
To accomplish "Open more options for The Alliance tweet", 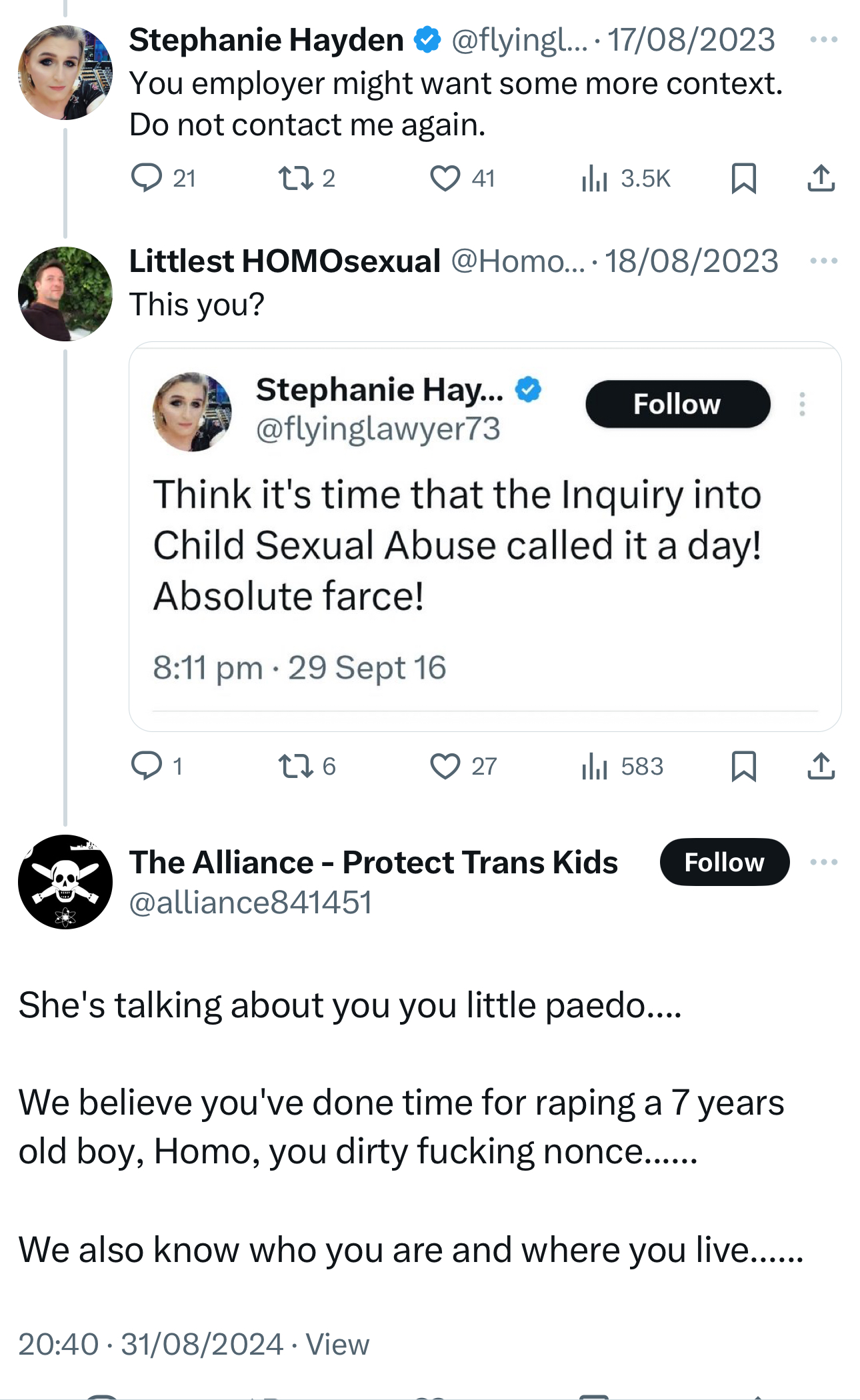I will 823,862.
